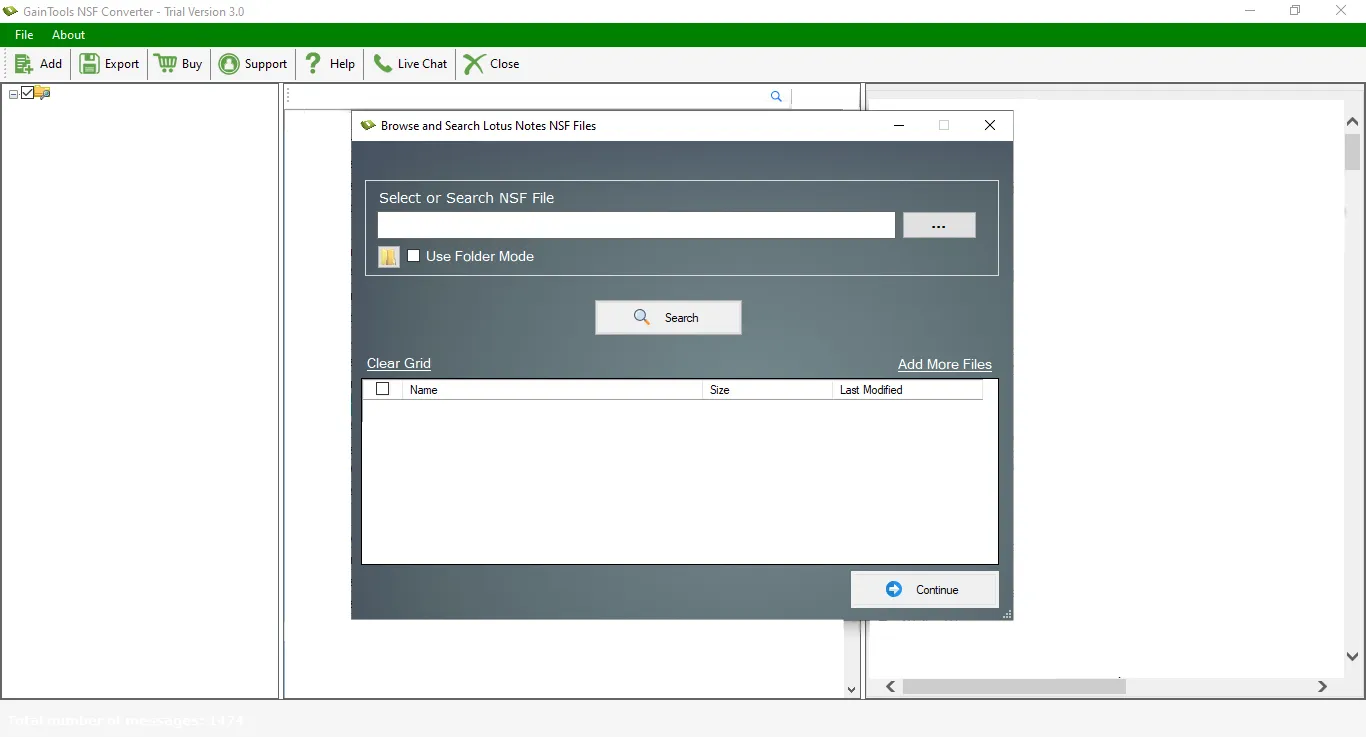Click the Add toolbar button

[x=39, y=64]
